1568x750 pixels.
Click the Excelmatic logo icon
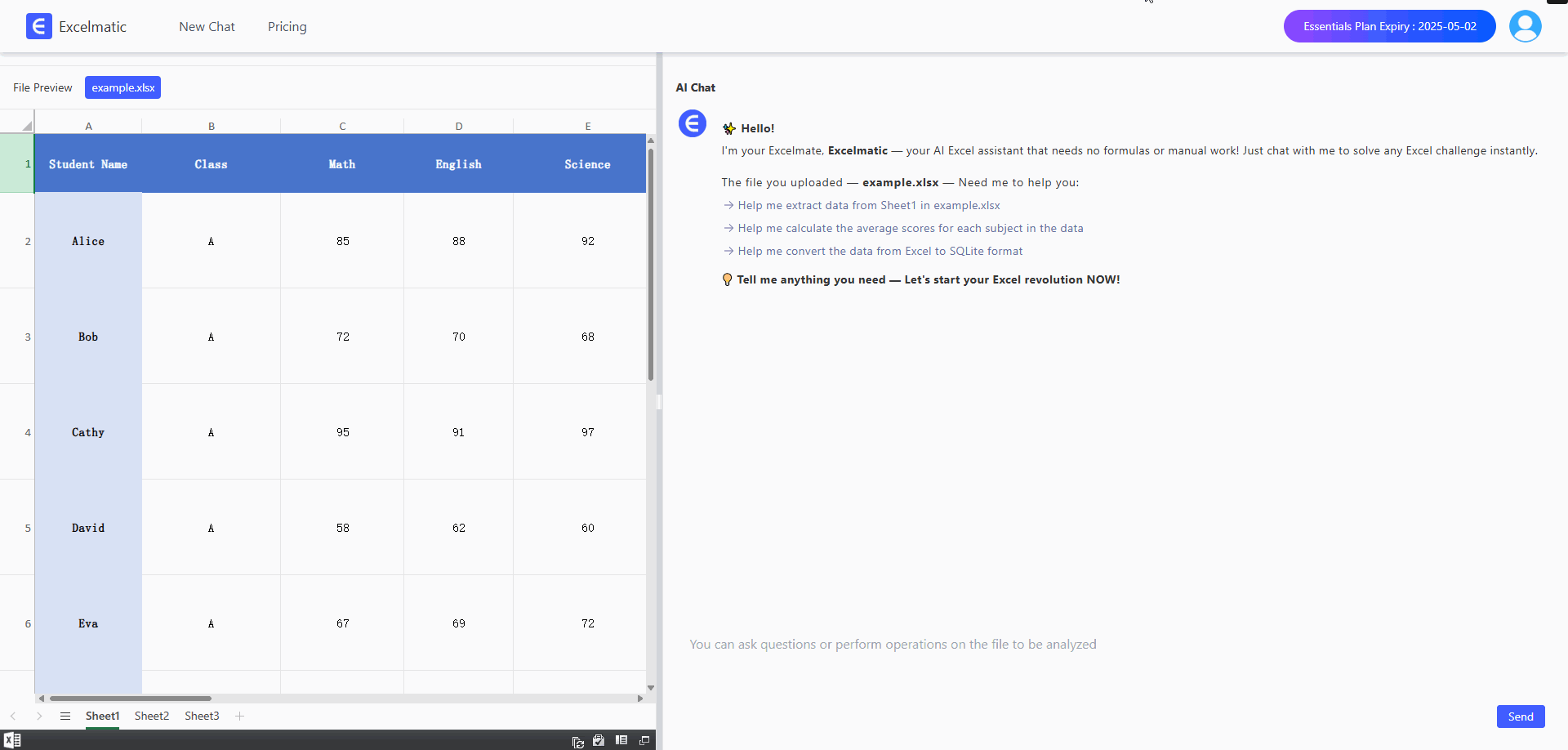point(38,26)
